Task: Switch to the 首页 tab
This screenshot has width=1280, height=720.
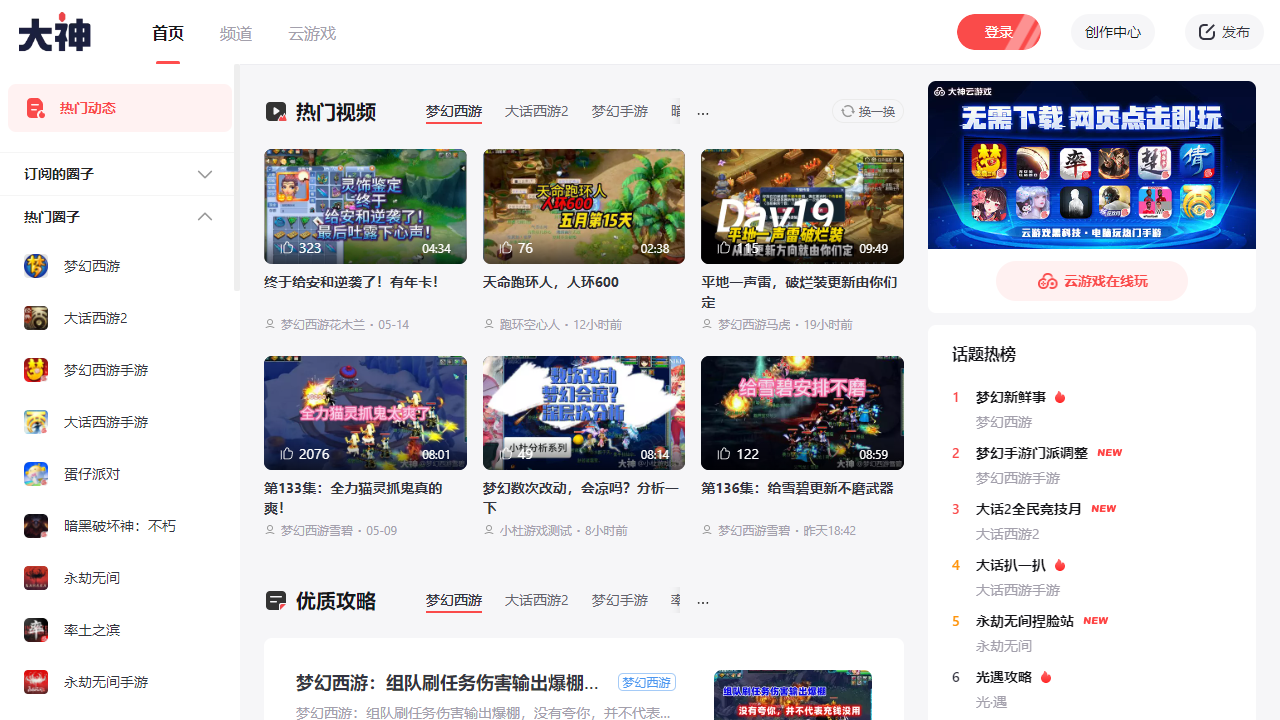Action: (168, 33)
